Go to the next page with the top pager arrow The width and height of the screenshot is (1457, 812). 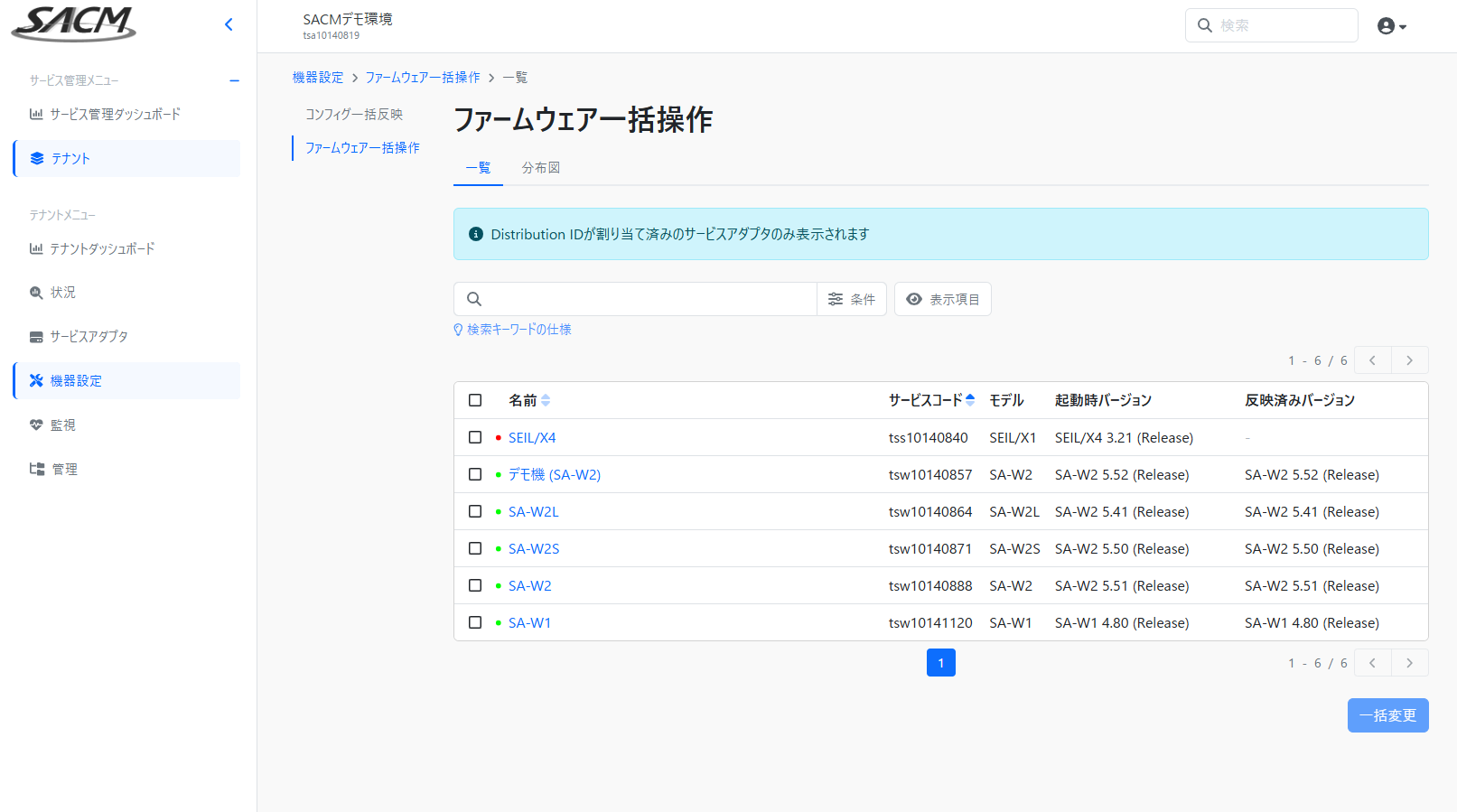click(1410, 360)
